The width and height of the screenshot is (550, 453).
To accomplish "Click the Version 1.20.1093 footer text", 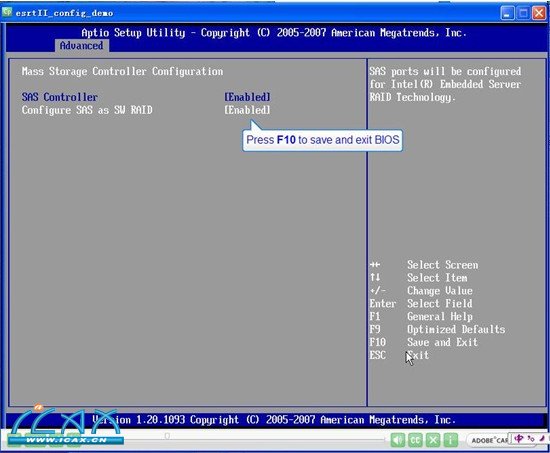I will click(x=274, y=420).
